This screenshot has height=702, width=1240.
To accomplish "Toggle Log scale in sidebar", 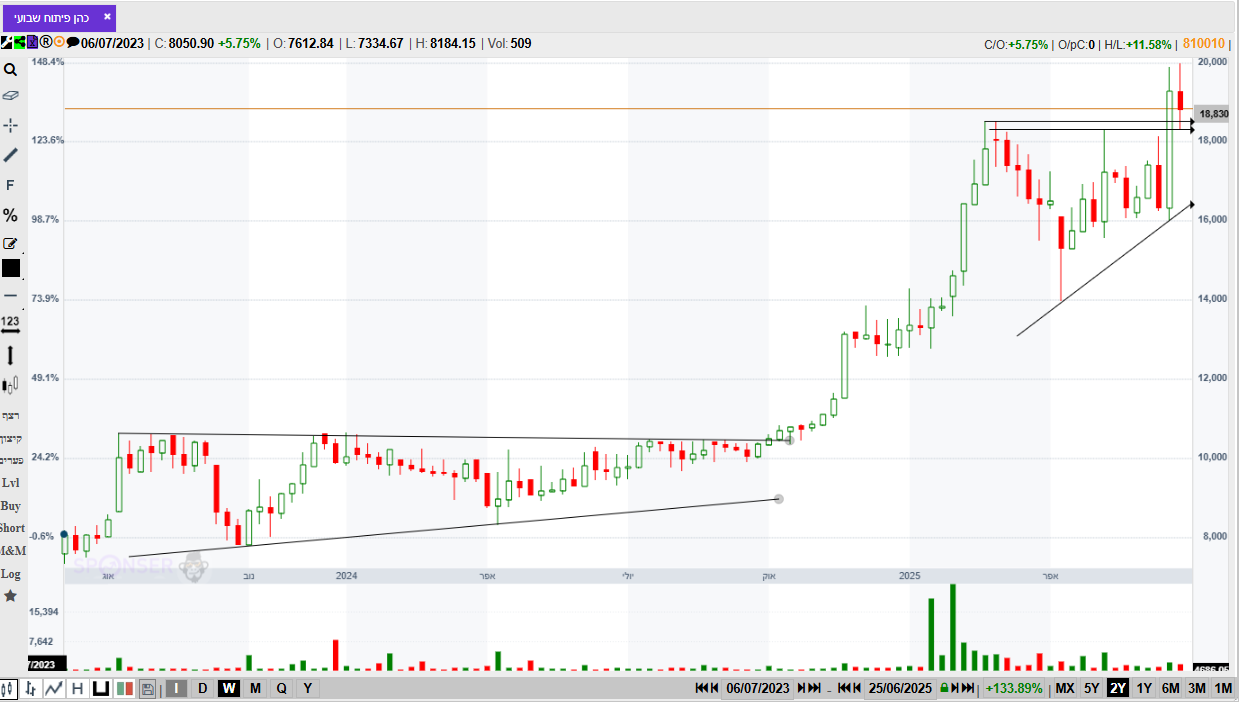I will (10, 574).
